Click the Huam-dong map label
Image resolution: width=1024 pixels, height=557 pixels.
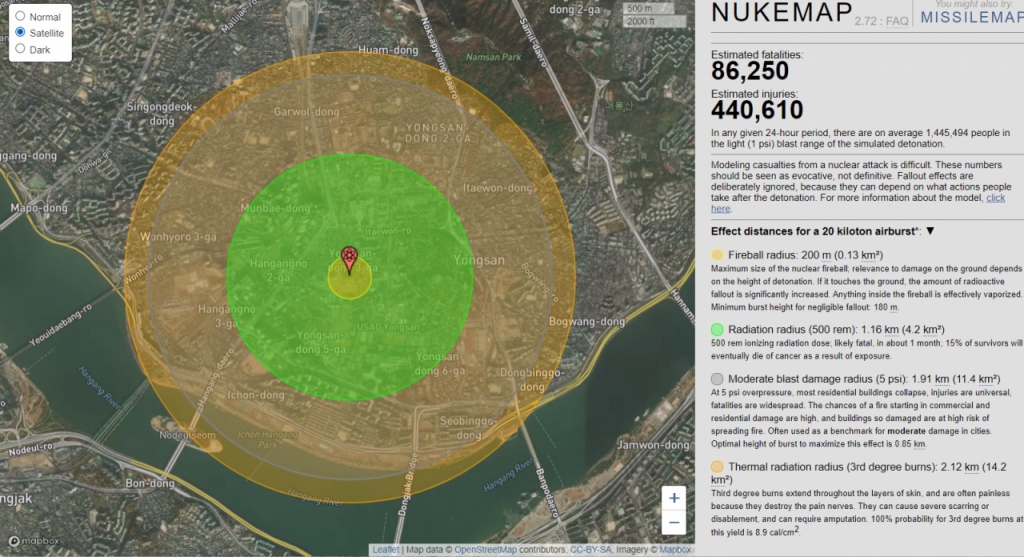pos(388,50)
